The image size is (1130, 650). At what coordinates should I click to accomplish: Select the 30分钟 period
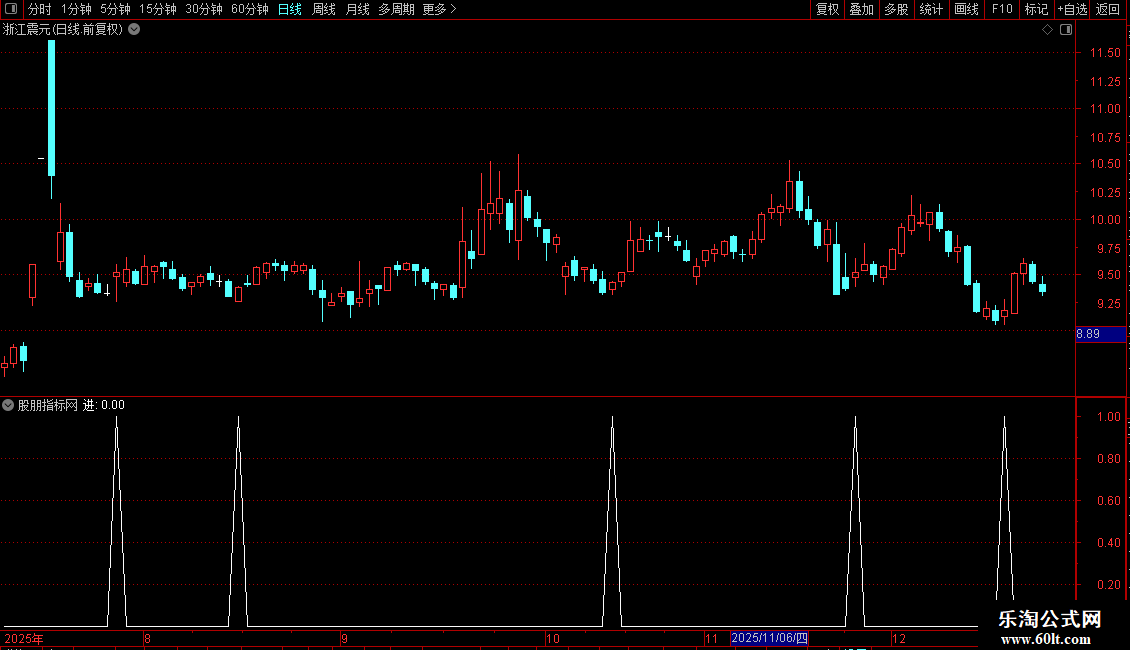(x=203, y=9)
